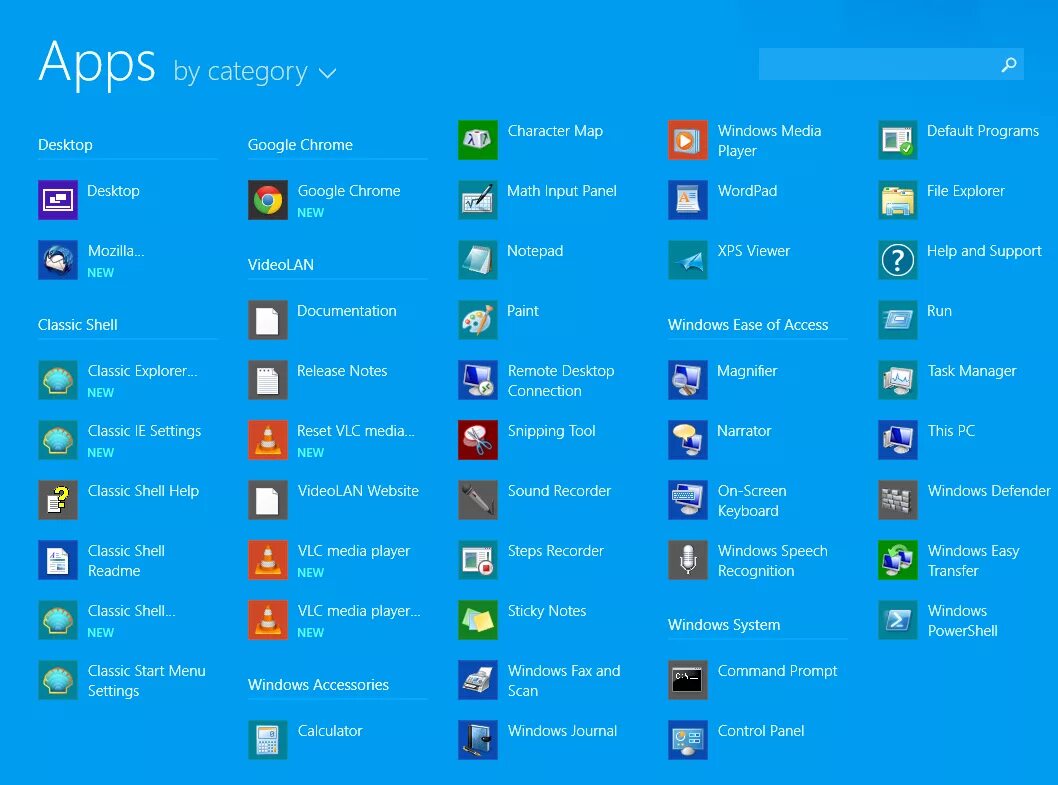Click inside the apps search box
Screen dimensions: 1058x785
[x=891, y=64]
